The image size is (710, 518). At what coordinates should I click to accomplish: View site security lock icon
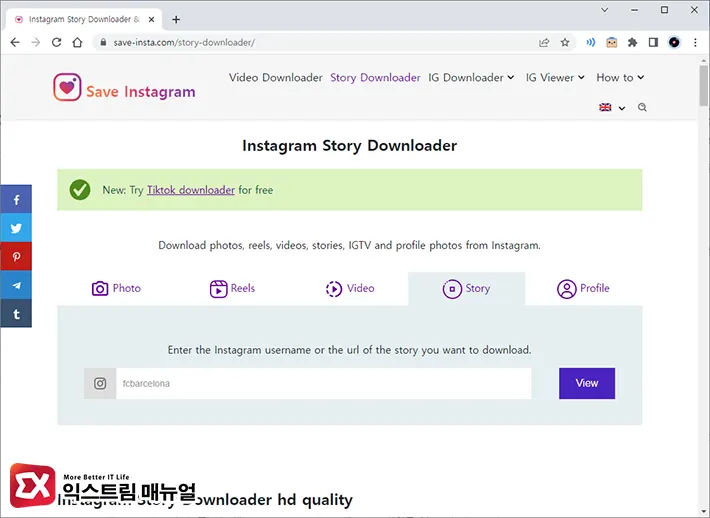(x=103, y=43)
